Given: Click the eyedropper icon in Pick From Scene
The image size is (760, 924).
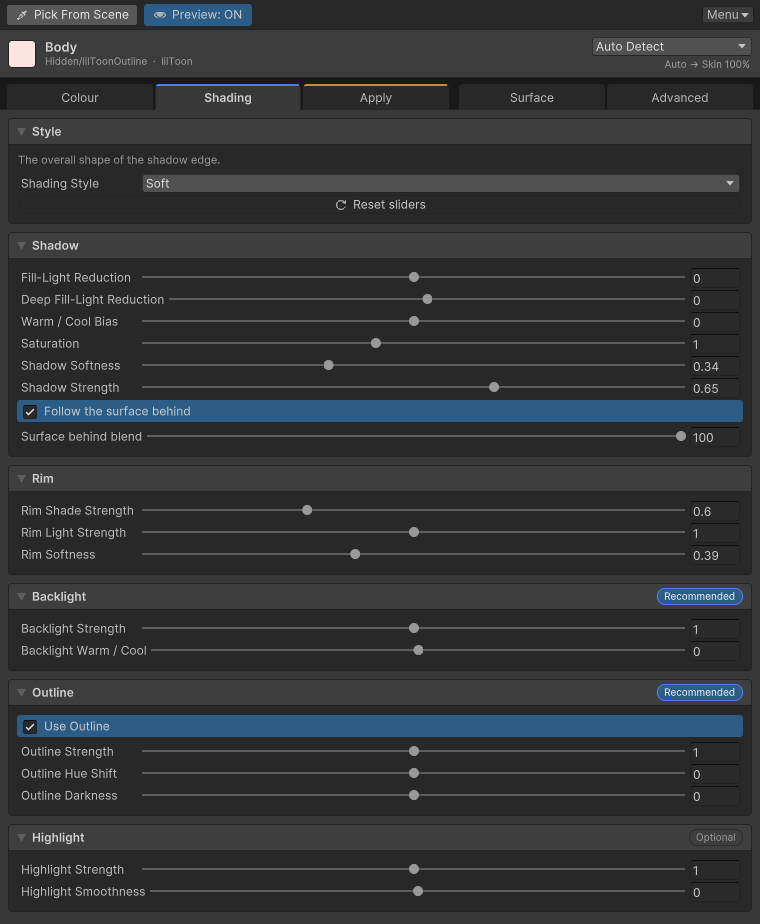Looking at the screenshot, I should pyautogui.click(x=22, y=15).
